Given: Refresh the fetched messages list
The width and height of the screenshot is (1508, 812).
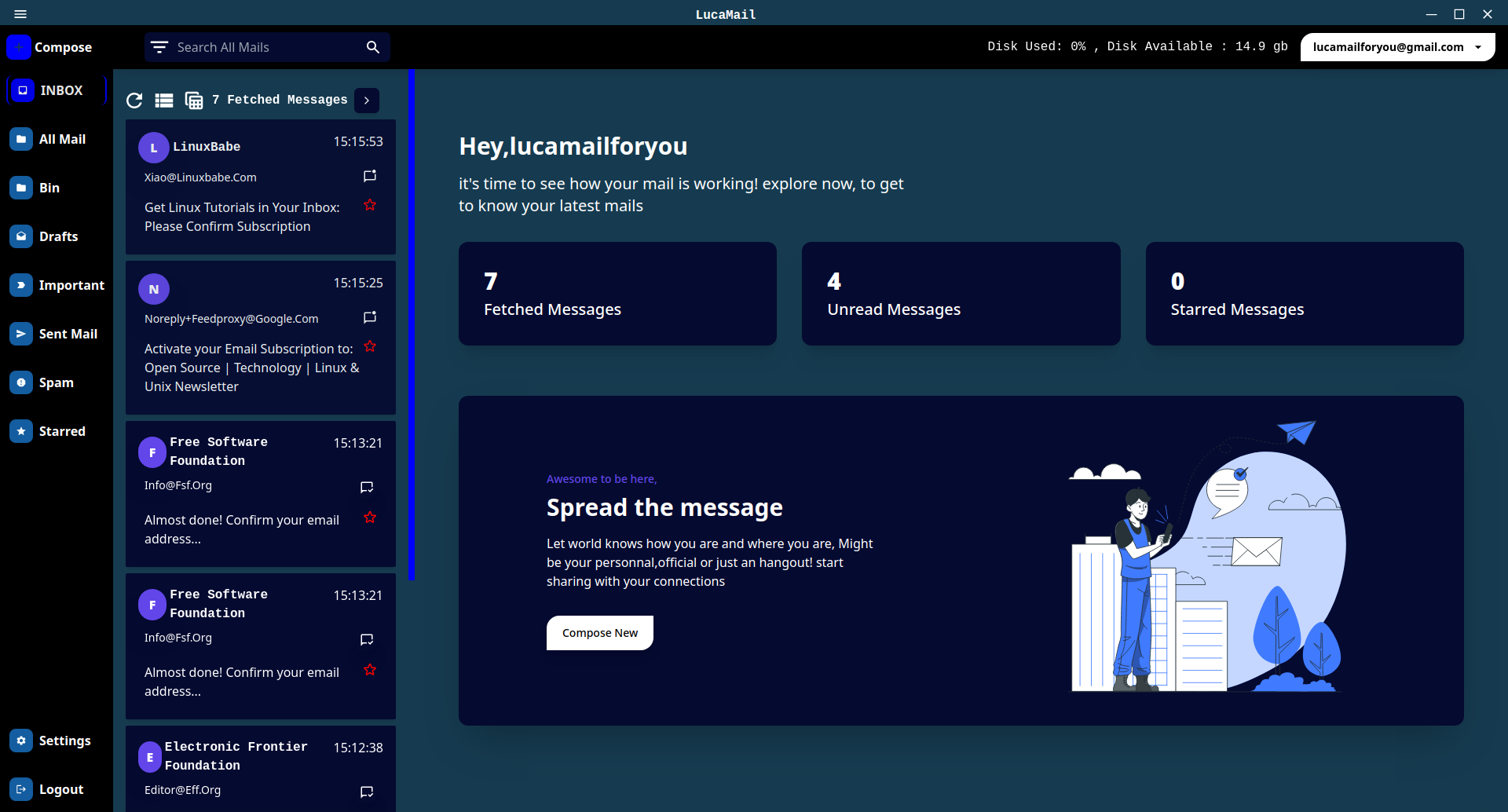Looking at the screenshot, I should (x=134, y=101).
